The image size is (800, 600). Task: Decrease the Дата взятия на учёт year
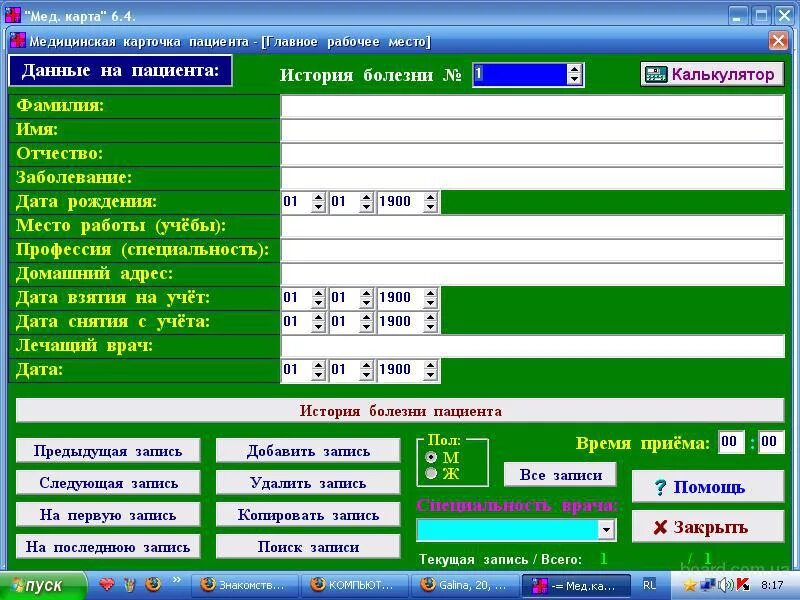click(430, 303)
